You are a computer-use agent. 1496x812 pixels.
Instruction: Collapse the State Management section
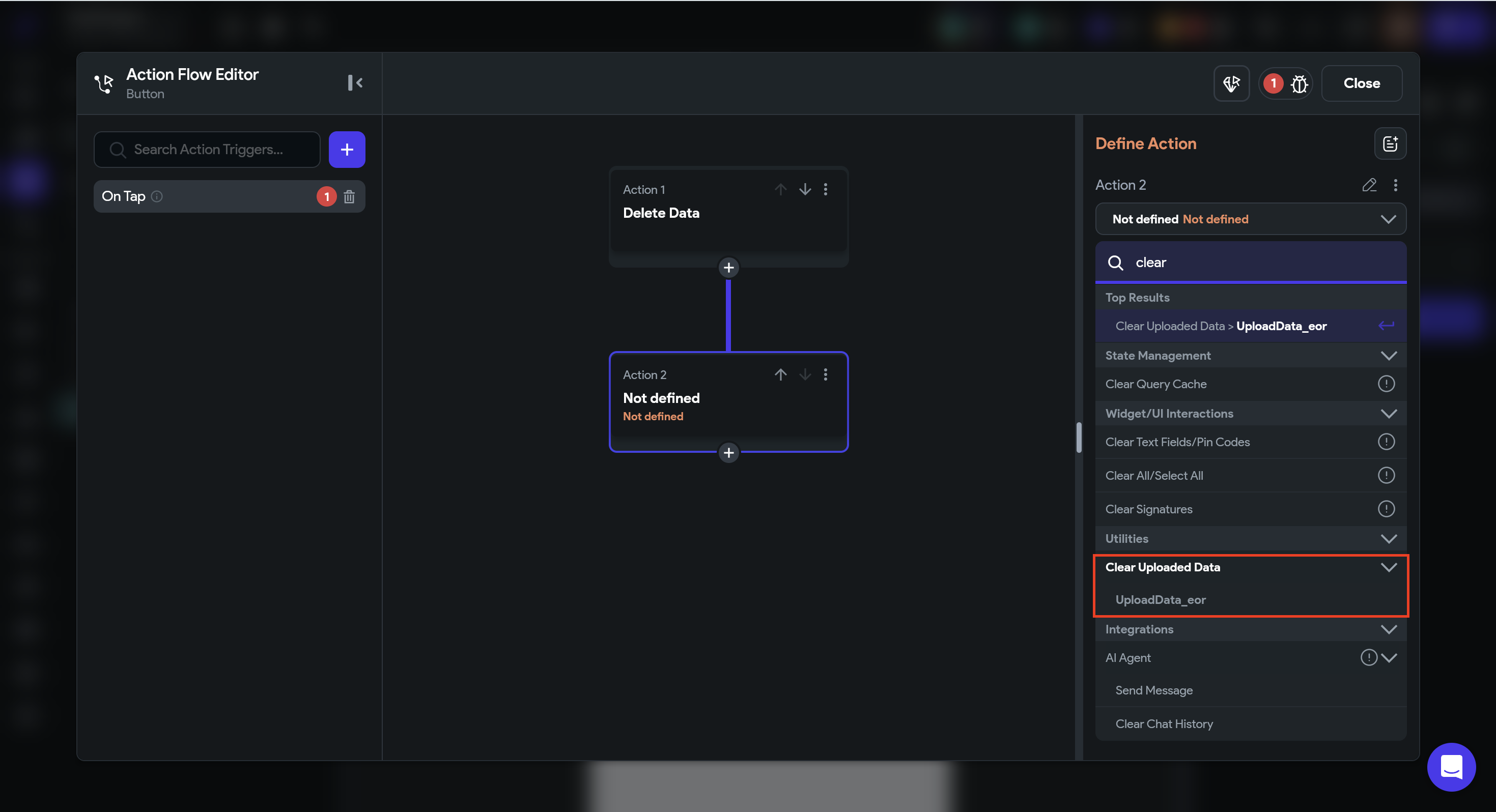[x=1388, y=355]
